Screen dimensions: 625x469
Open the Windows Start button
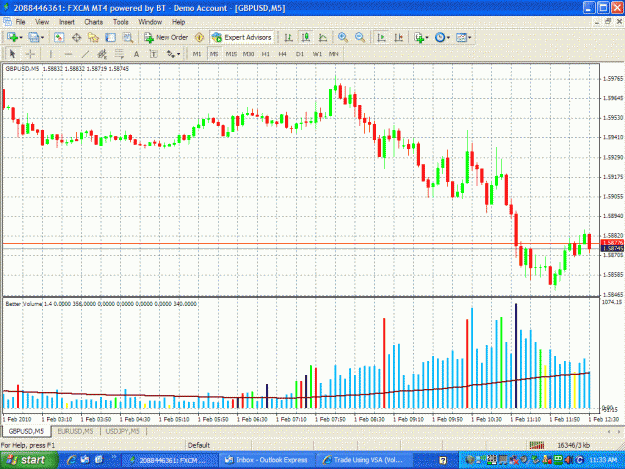(x=28, y=460)
